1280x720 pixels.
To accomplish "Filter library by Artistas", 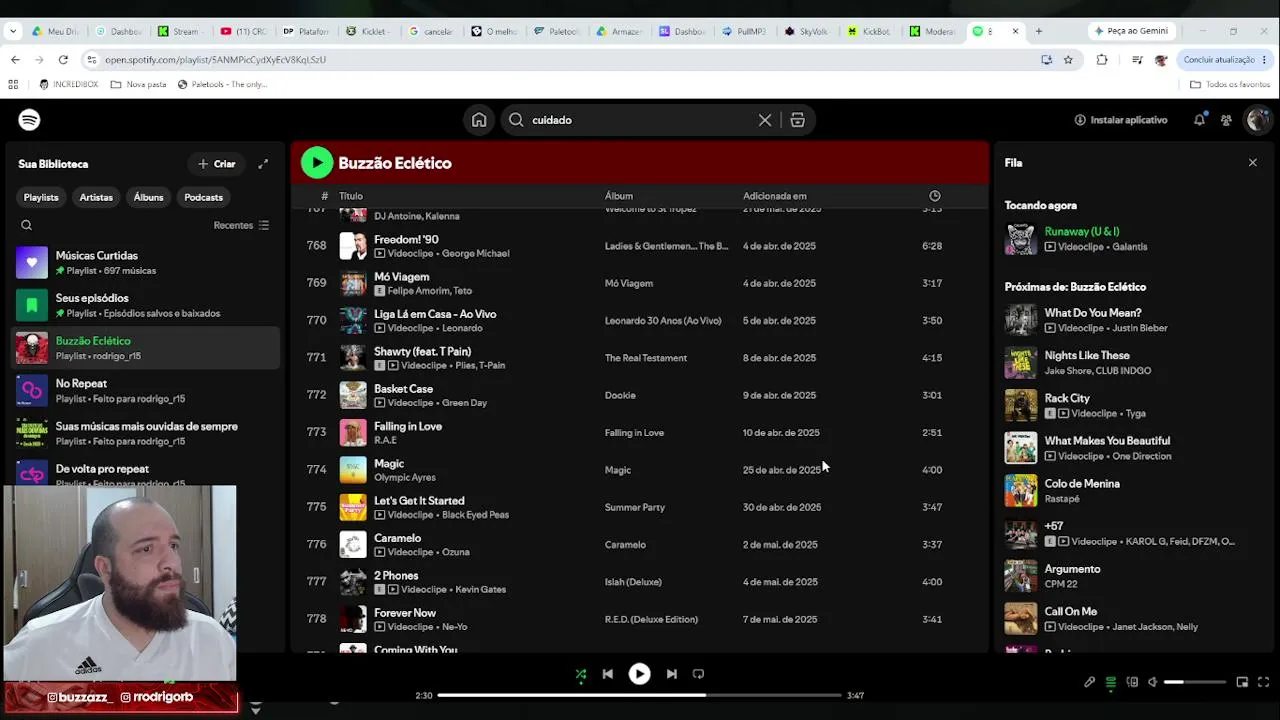I will [96, 197].
